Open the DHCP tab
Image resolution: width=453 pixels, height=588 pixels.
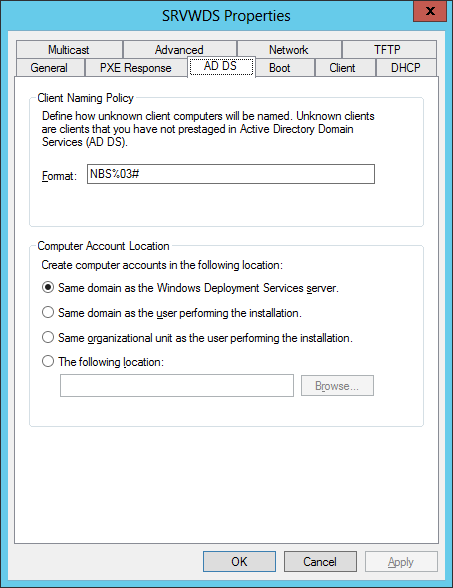pyautogui.click(x=406, y=68)
